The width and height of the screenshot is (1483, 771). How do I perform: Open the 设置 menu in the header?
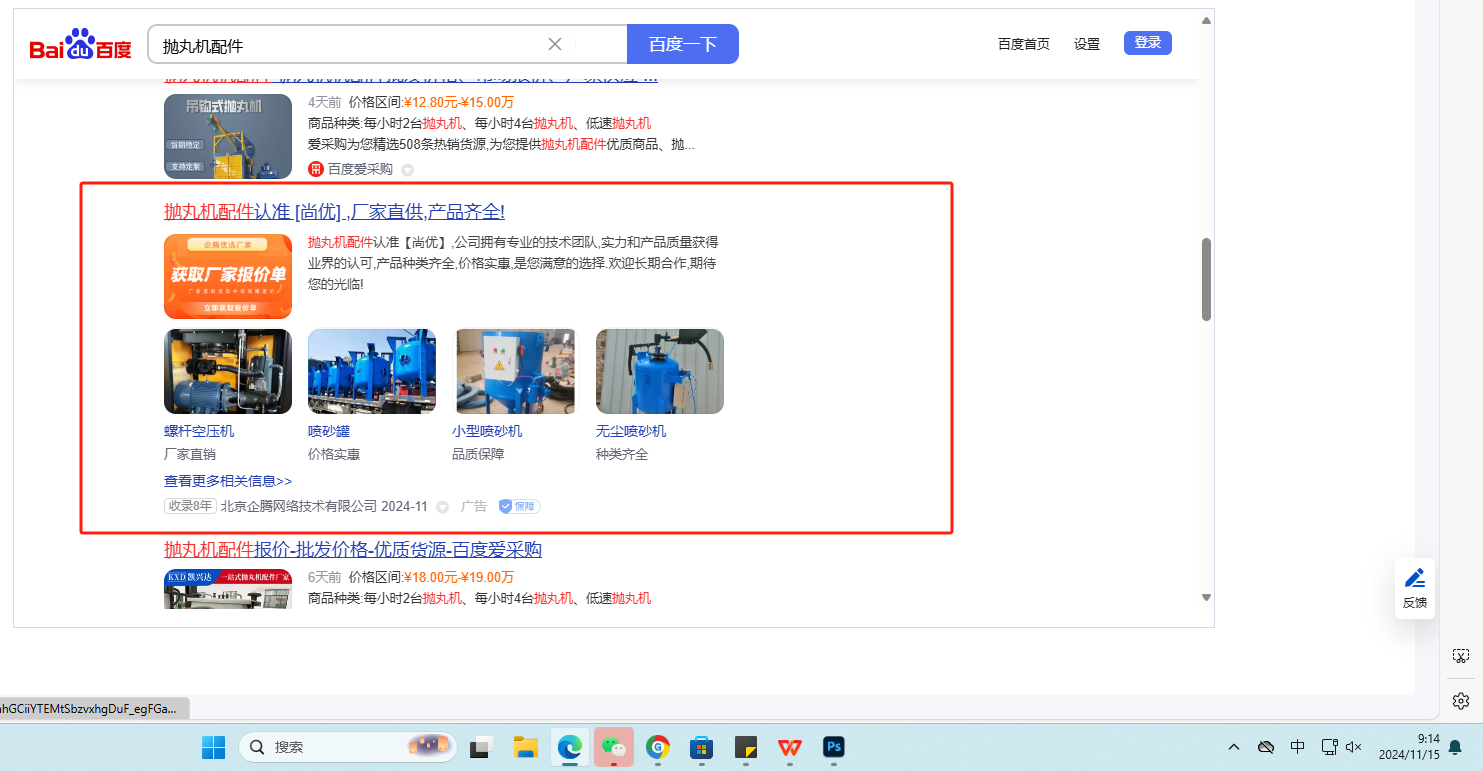tap(1087, 44)
